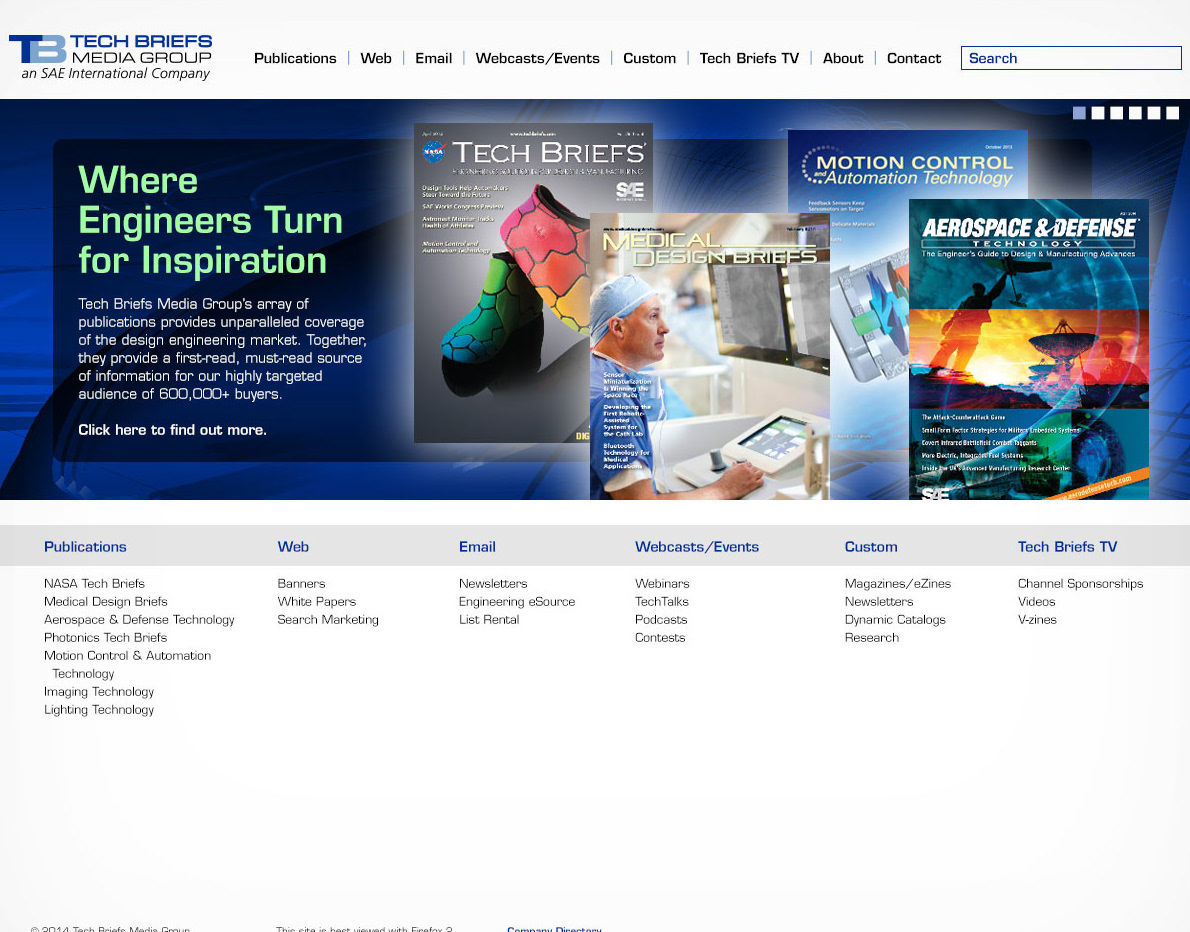Go to the About page
This screenshot has width=1190, height=932.
[x=843, y=58]
